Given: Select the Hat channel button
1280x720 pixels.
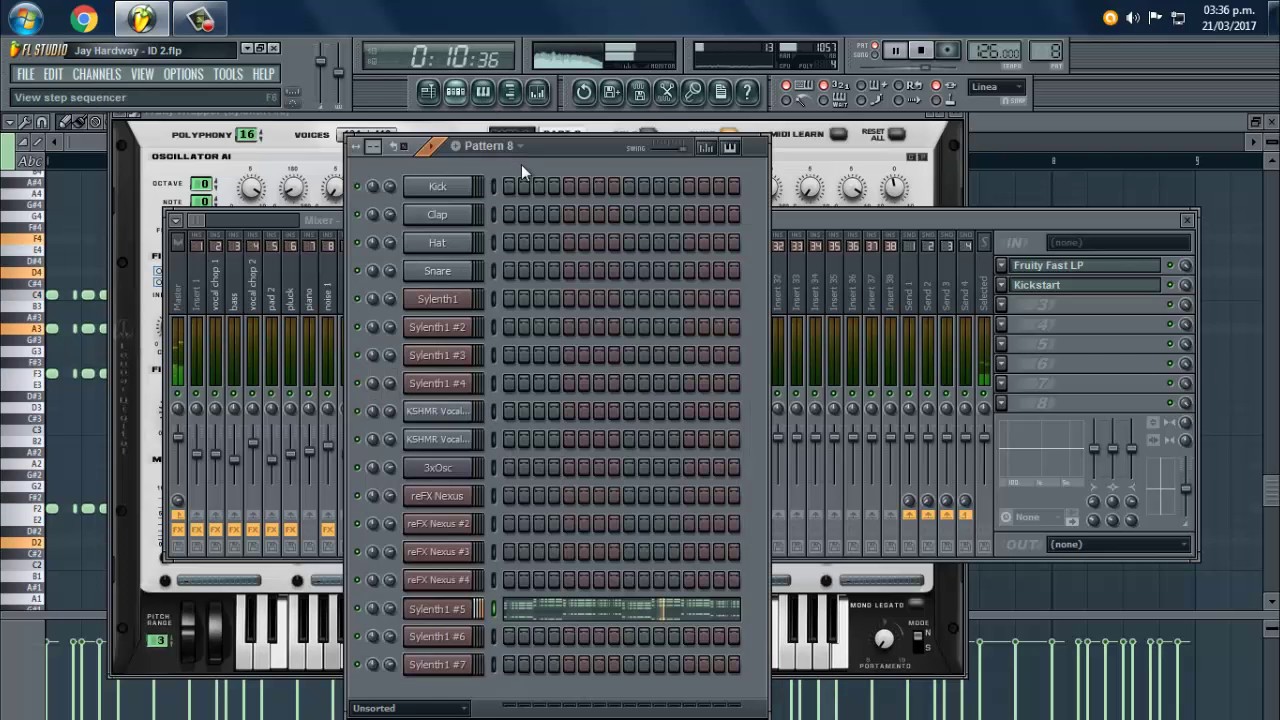Looking at the screenshot, I should coord(437,243).
